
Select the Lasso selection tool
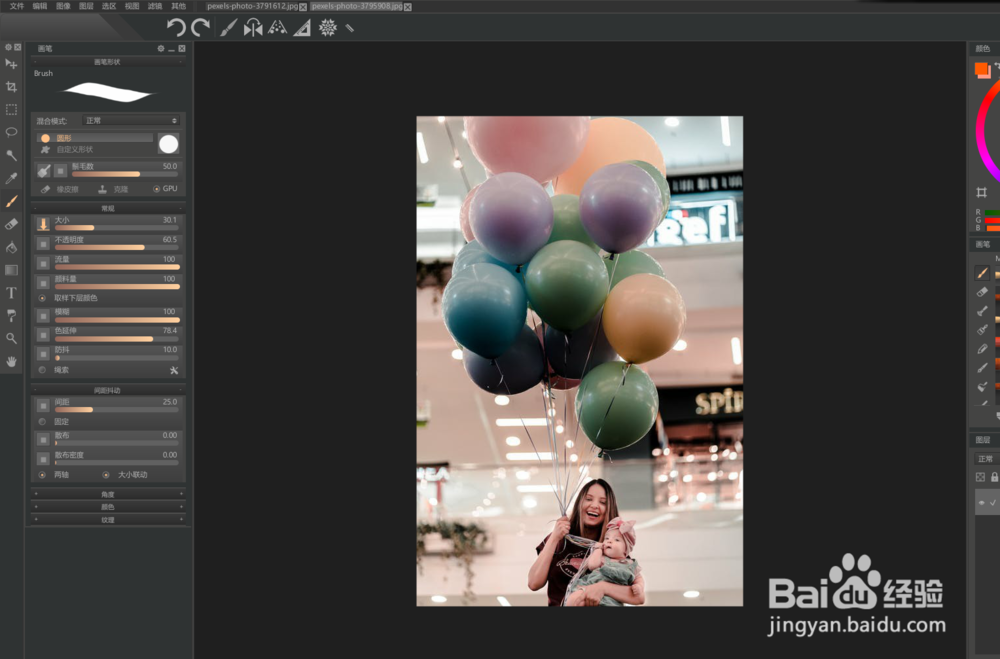click(x=12, y=129)
